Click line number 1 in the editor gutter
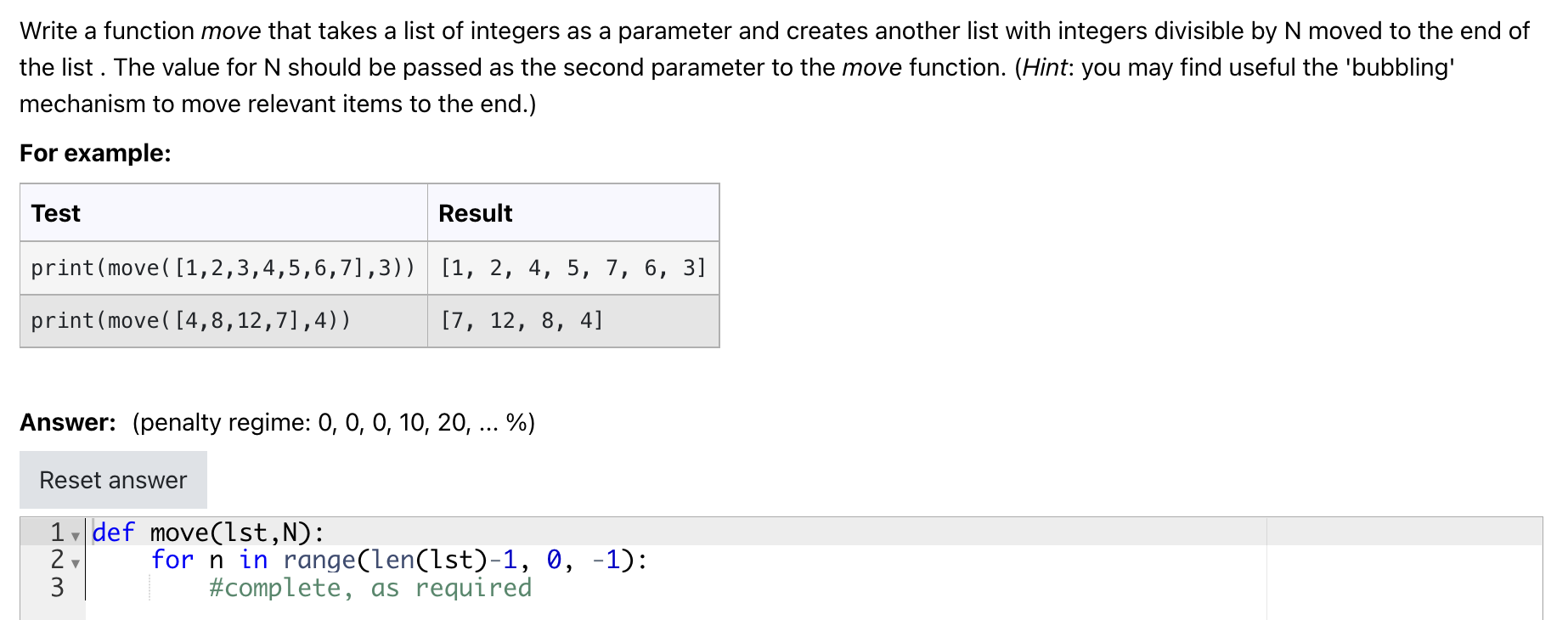Screen dimensions: 1568x620 click(56, 533)
